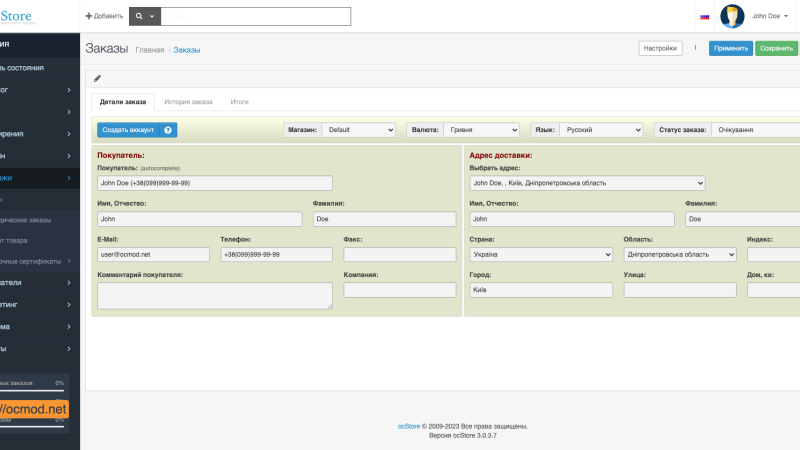The height and width of the screenshot is (450, 800).
Task: Click the green Сохранить button
Action: pos(777,48)
